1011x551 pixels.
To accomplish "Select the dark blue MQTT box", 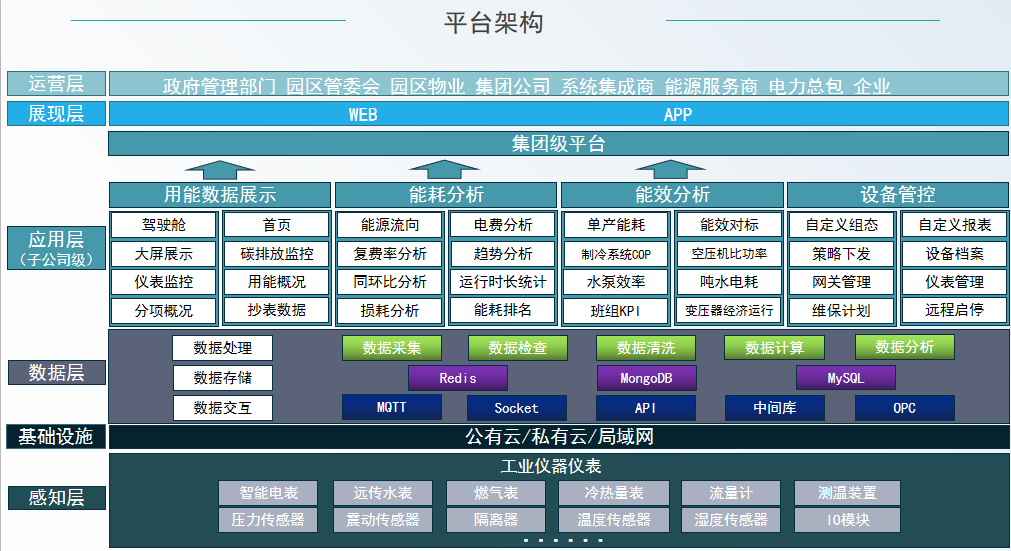I will pos(391,407).
